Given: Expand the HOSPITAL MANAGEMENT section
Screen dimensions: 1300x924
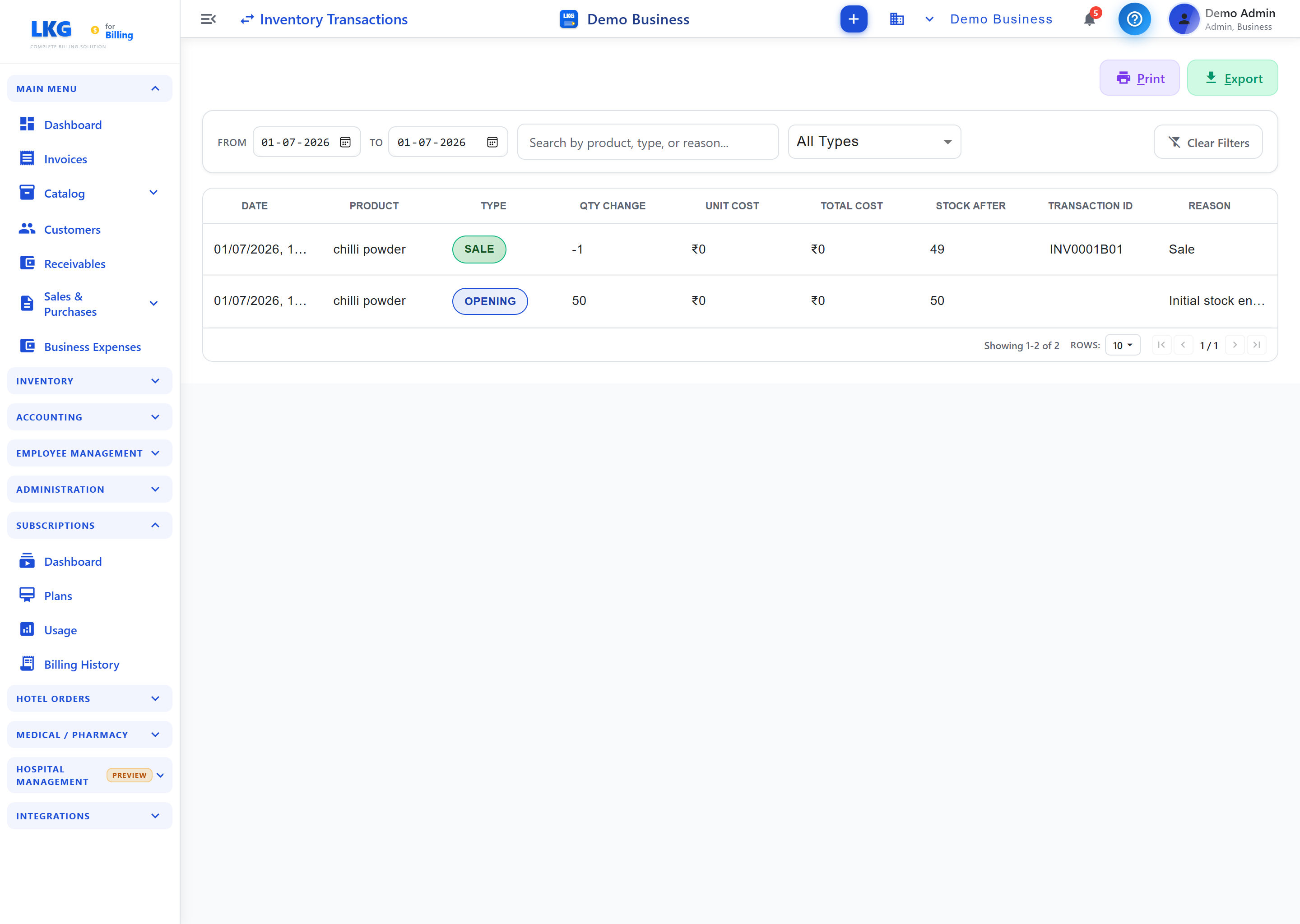Looking at the screenshot, I should [x=89, y=776].
